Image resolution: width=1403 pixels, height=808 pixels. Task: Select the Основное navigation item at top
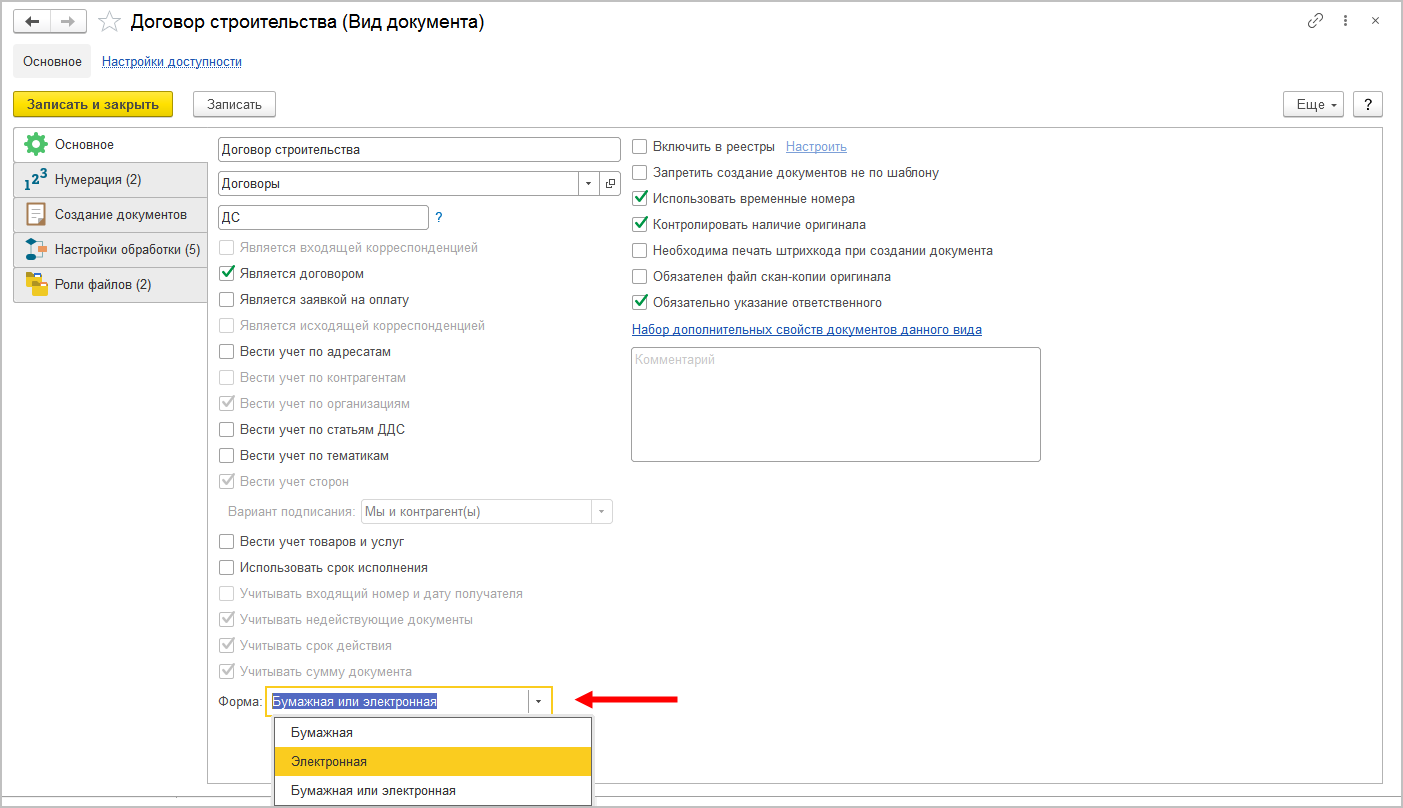click(x=52, y=61)
